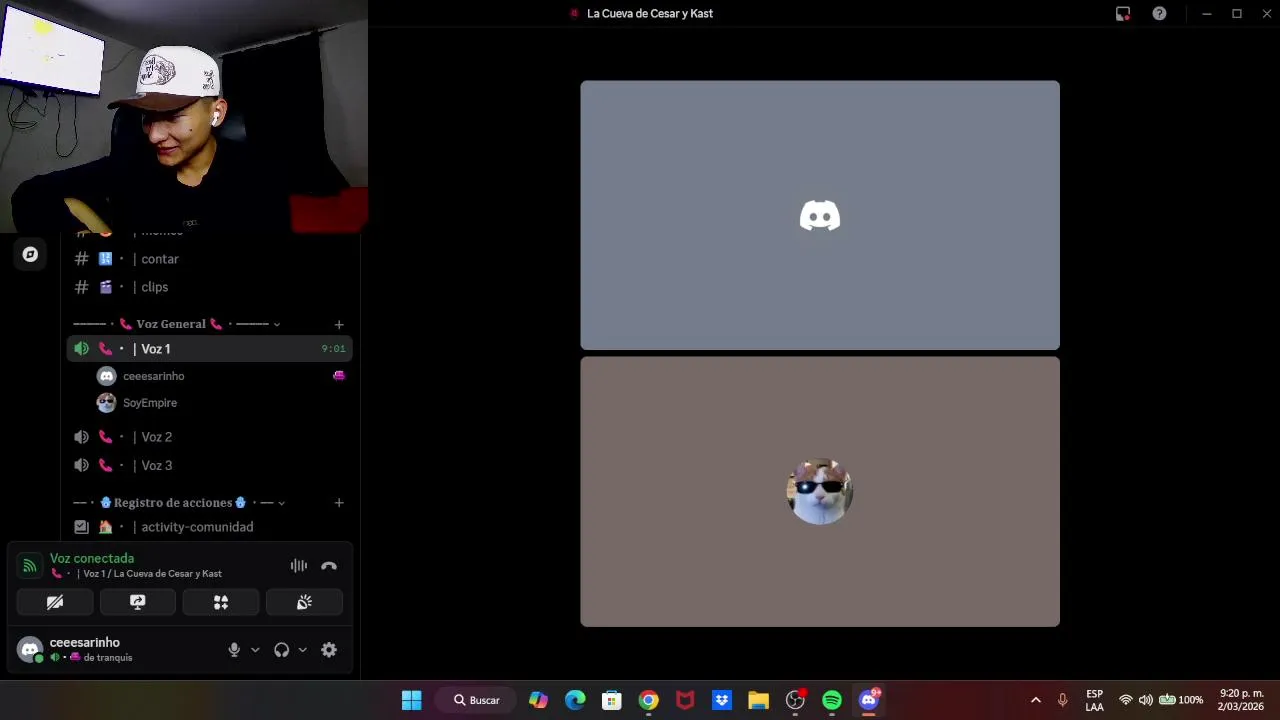1280x720 pixels.
Task: Open the connection status signal icon
Action: tap(30, 566)
